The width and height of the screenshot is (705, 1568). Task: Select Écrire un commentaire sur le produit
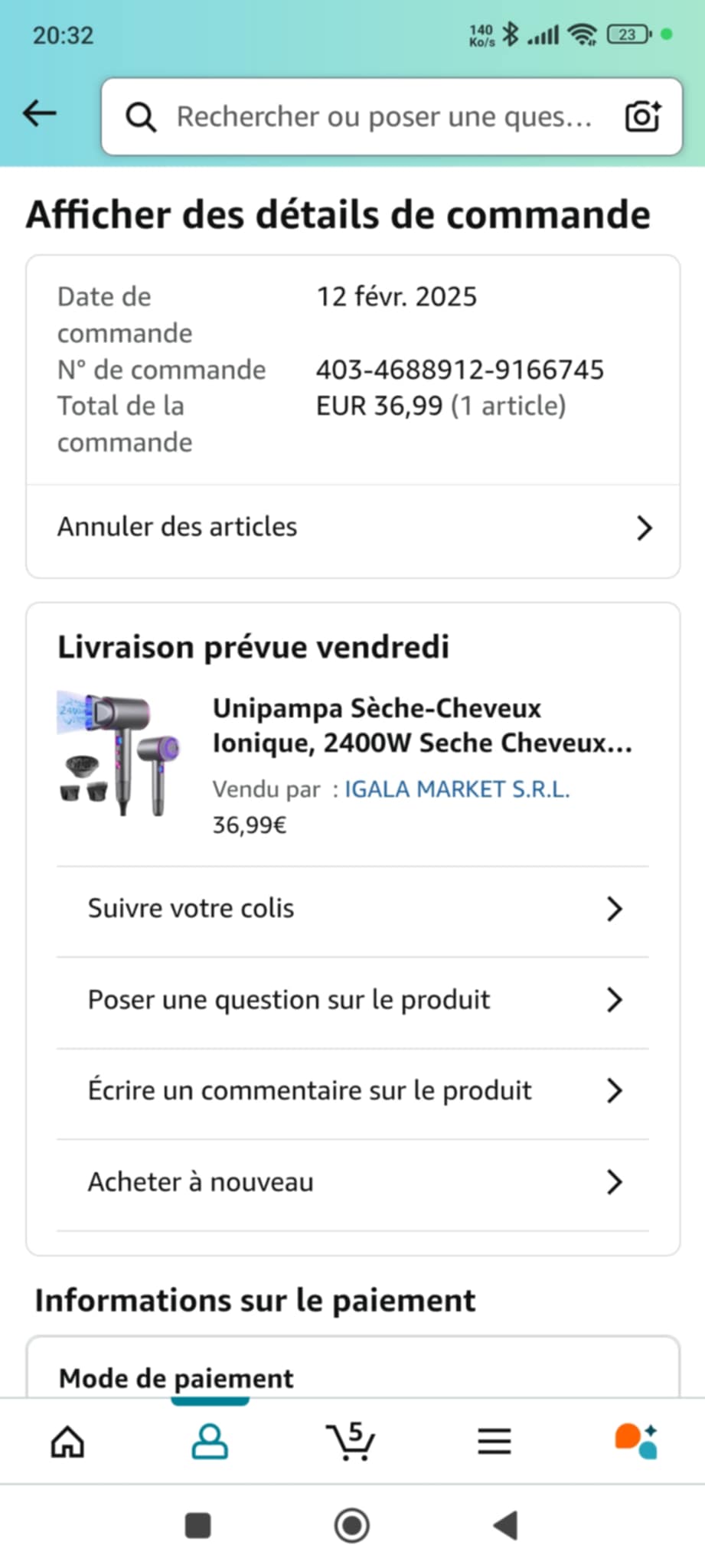point(309,1091)
